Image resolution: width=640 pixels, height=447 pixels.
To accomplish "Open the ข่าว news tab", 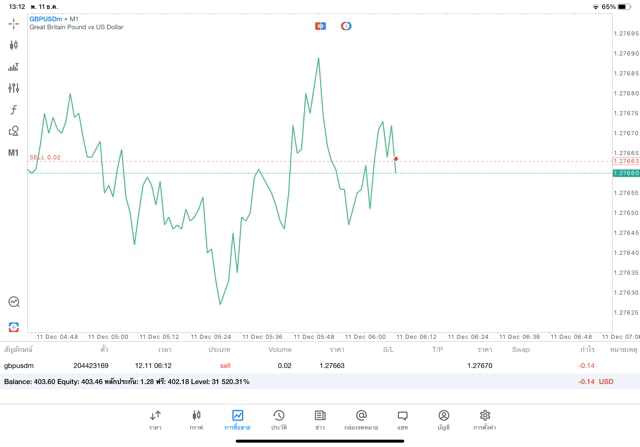I will (320, 419).
